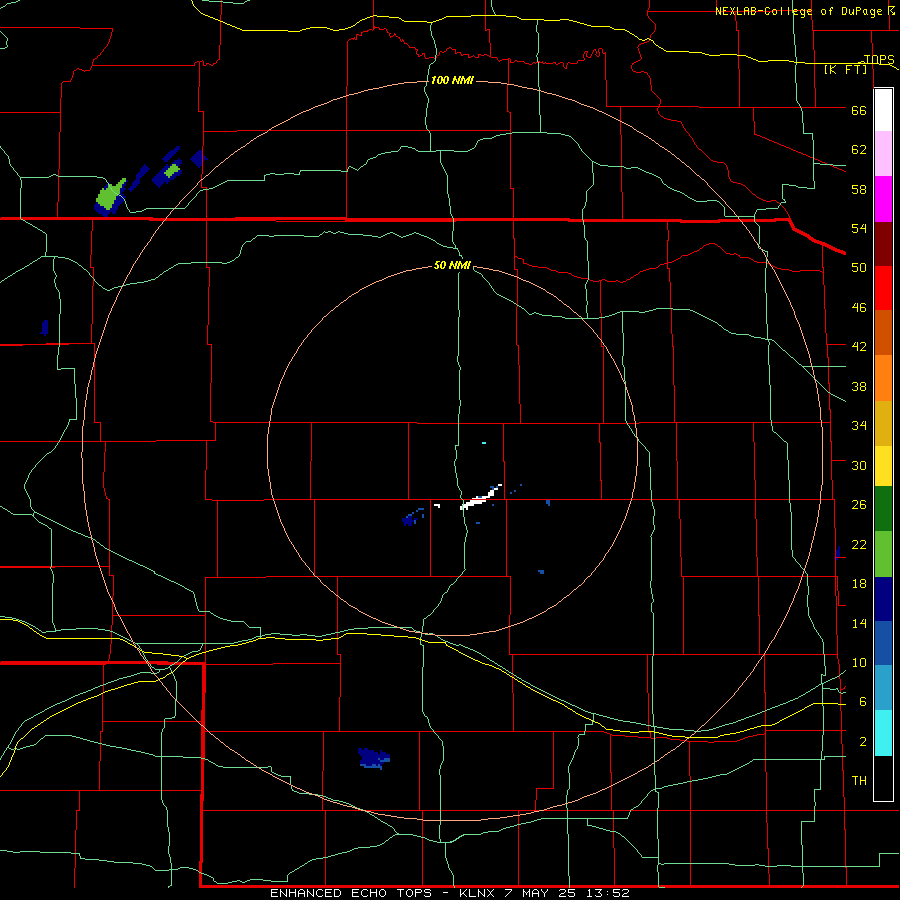This screenshot has width=900, height=900.
Task: Click the large blue echo blob in south
Action: point(373,758)
